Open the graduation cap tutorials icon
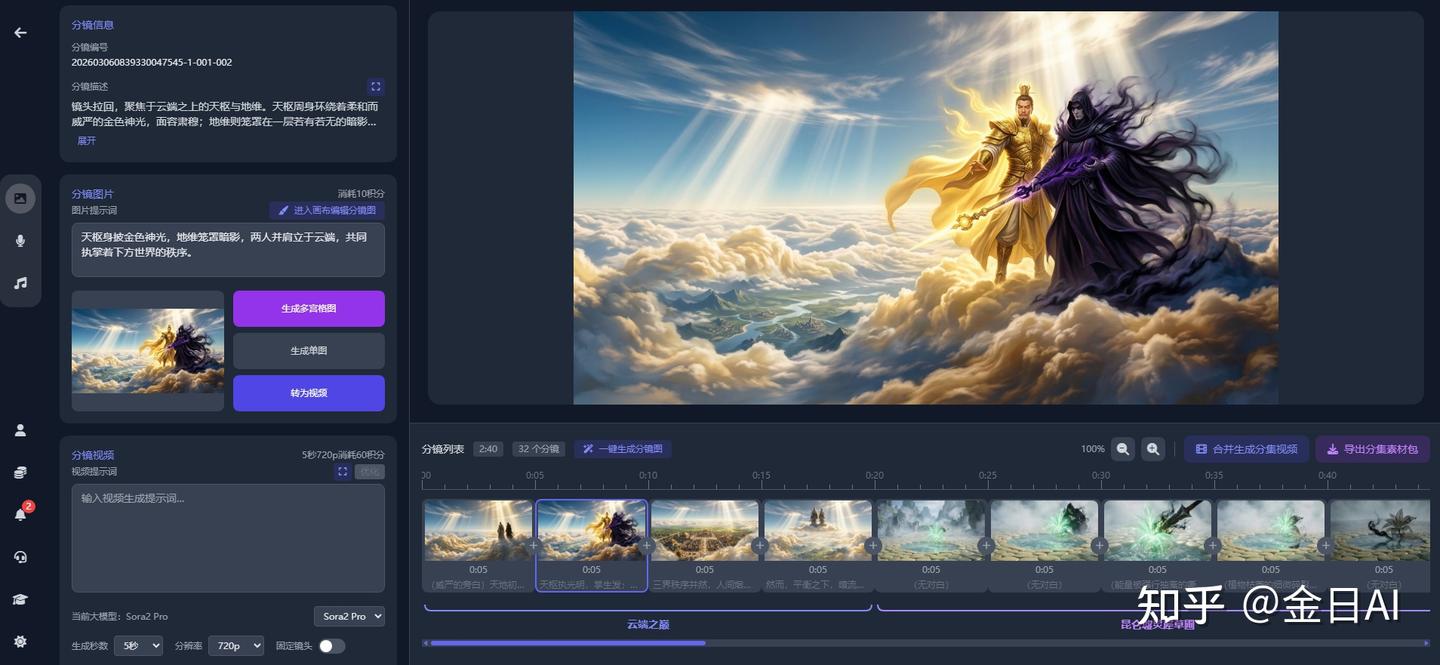The width and height of the screenshot is (1440, 665). point(20,599)
